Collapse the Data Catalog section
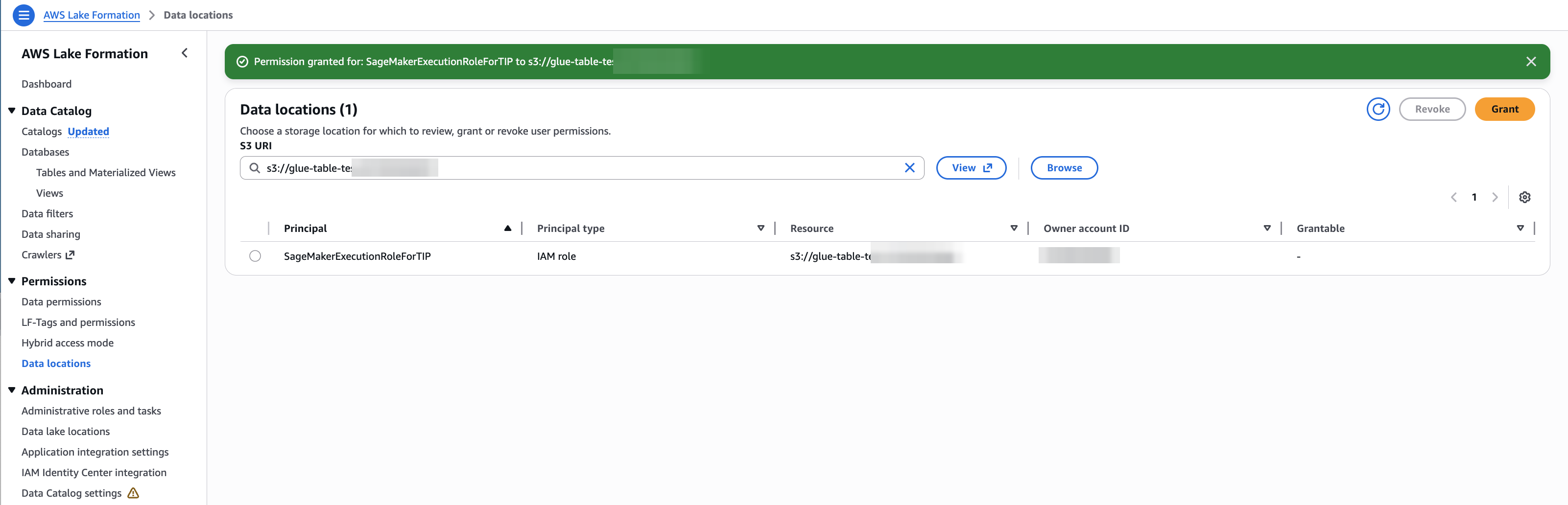This screenshot has width=1568, height=505. pos(12,111)
